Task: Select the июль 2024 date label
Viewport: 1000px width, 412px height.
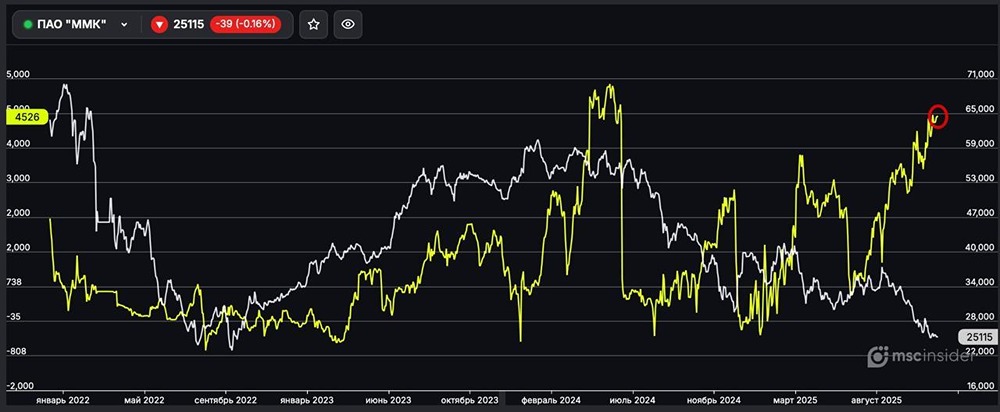Action: tap(631, 401)
